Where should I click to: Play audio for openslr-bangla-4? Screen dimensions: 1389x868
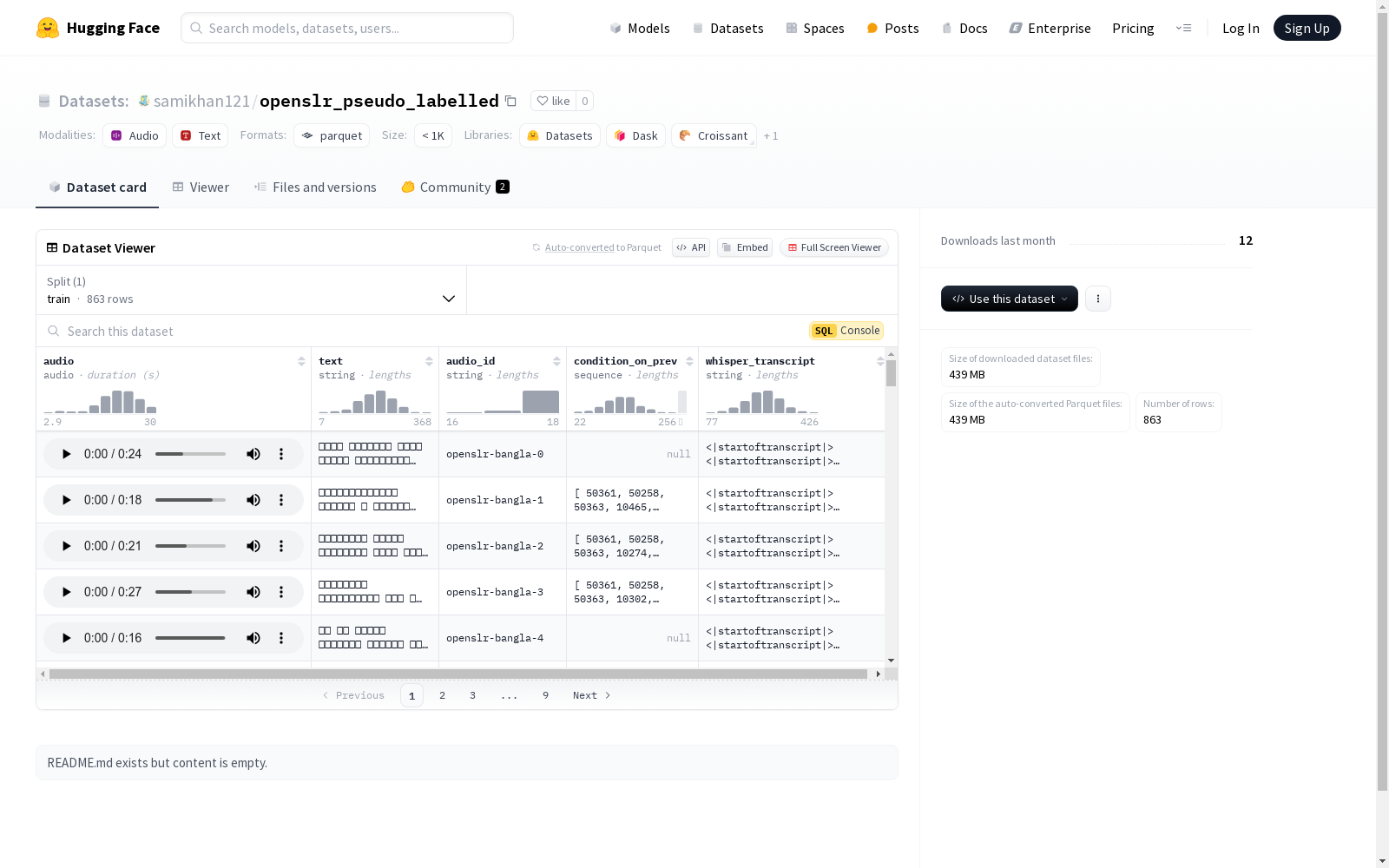(x=66, y=638)
